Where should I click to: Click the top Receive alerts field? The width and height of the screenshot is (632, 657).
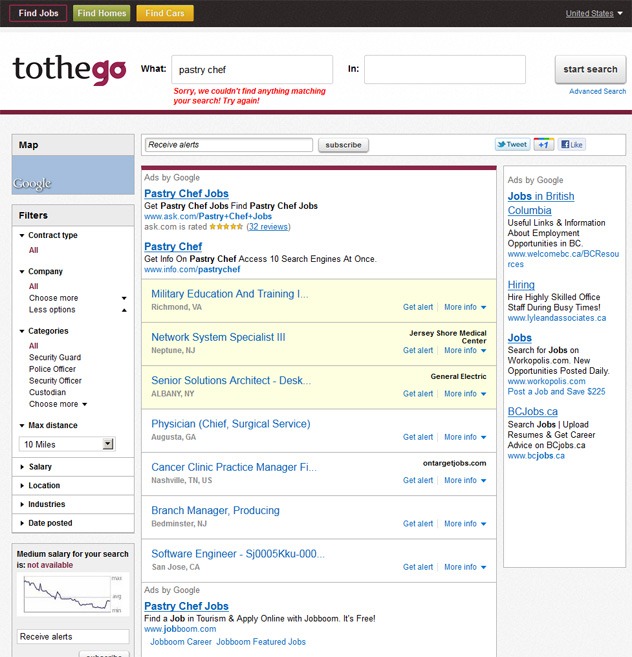[229, 145]
